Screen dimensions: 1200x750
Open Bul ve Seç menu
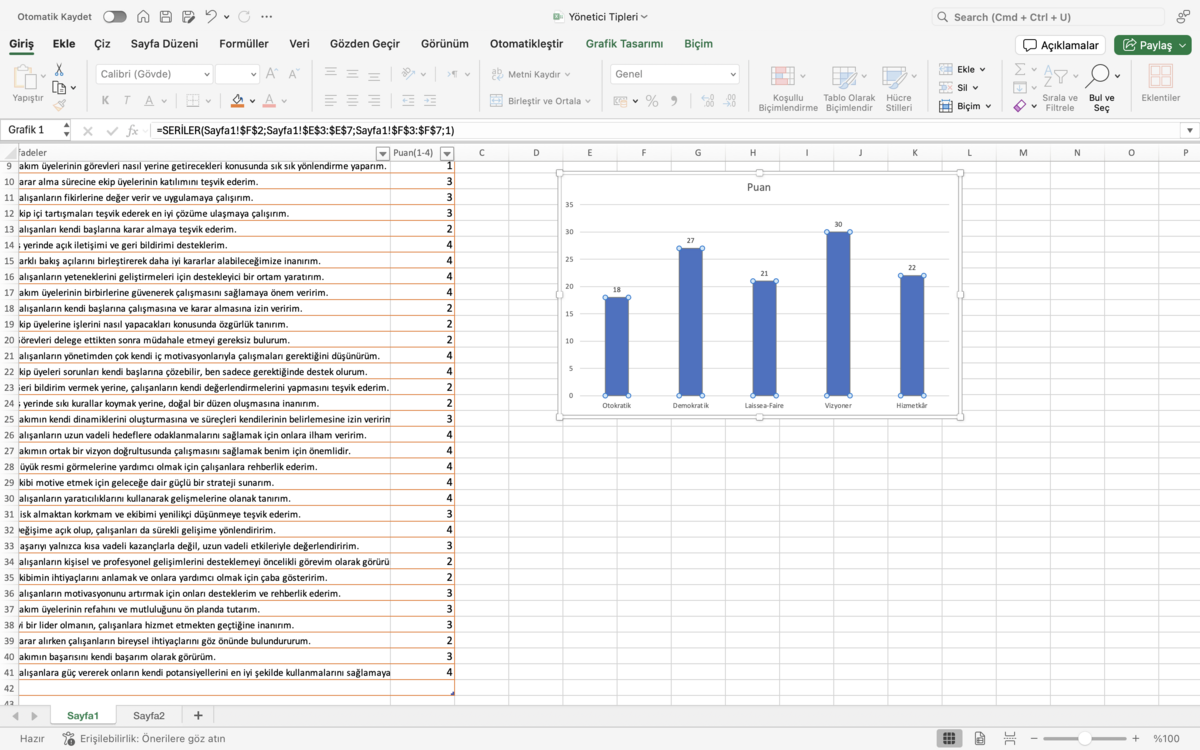tap(1101, 88)
